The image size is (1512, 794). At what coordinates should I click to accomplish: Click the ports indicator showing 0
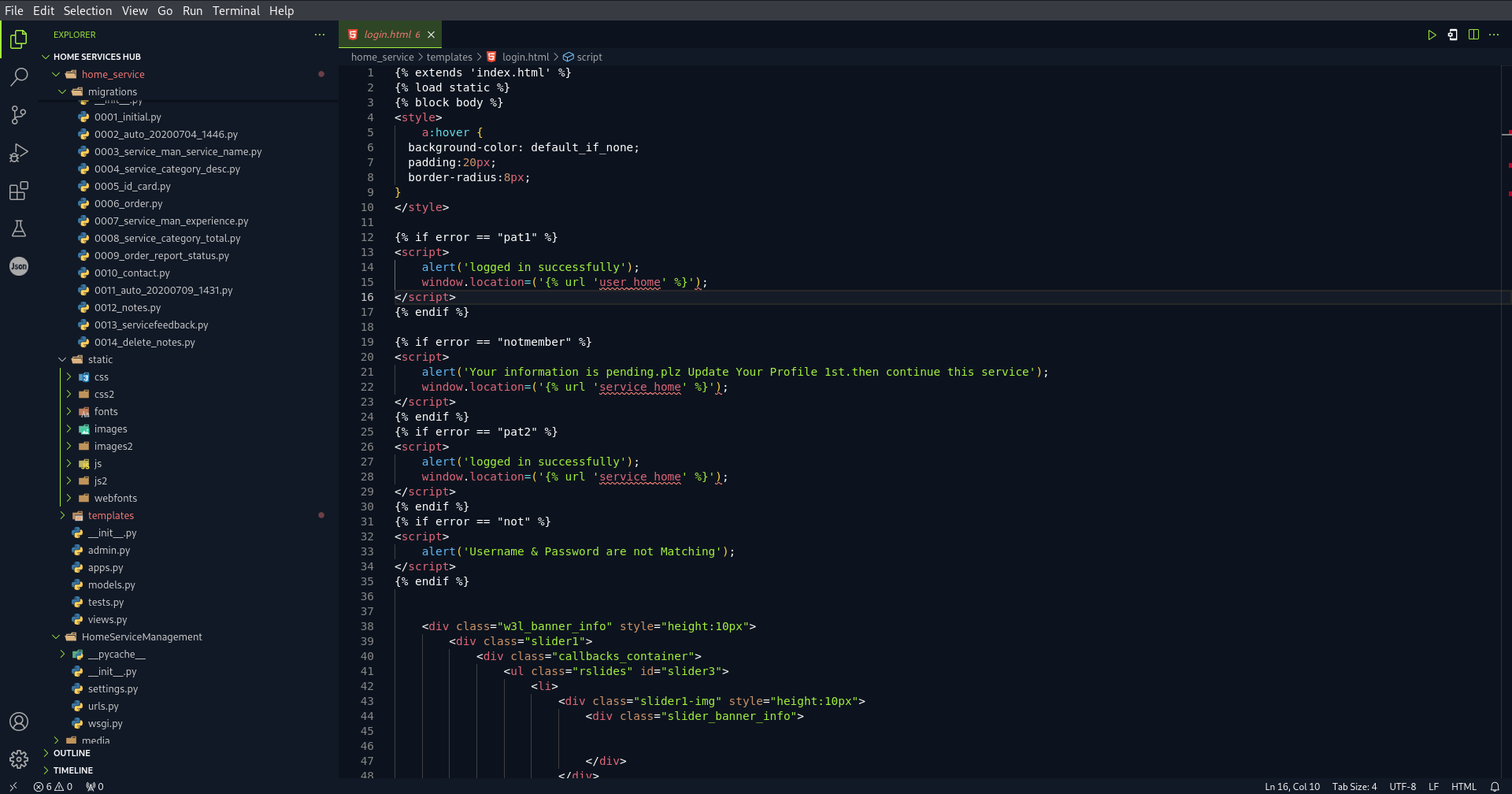coord(94,786)
